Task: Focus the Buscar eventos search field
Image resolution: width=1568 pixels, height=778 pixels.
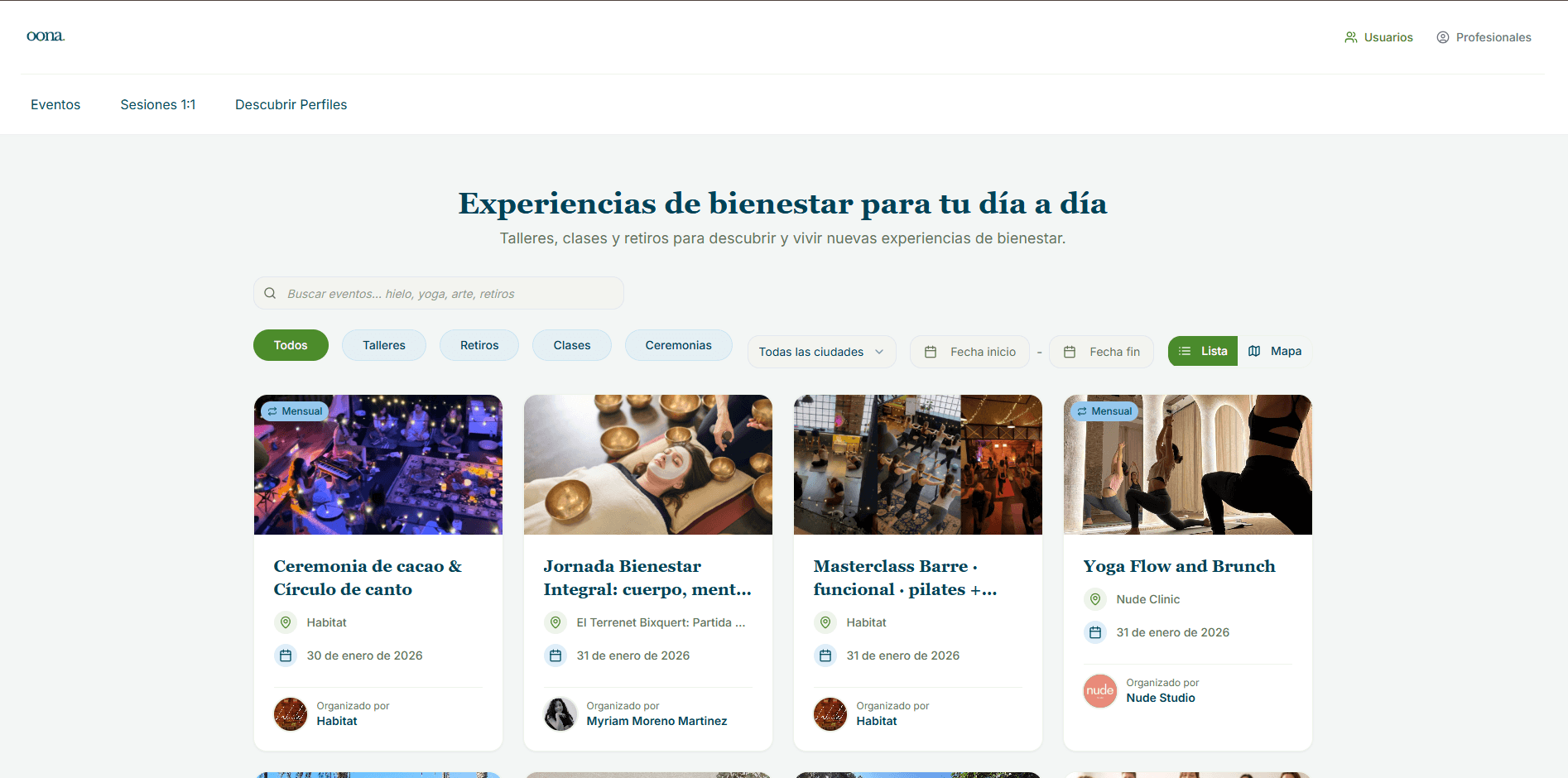Action: tap(439, 293)
